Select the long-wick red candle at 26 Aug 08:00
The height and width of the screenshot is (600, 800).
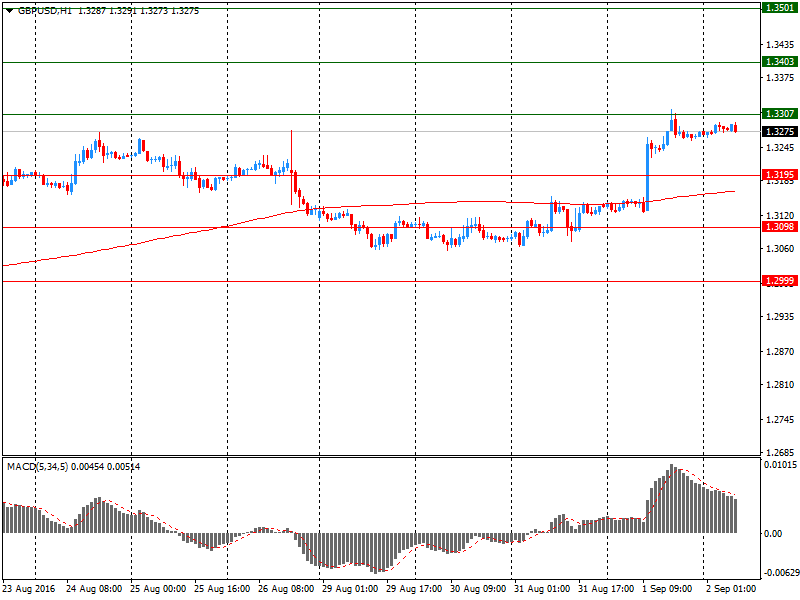(291, 168)
